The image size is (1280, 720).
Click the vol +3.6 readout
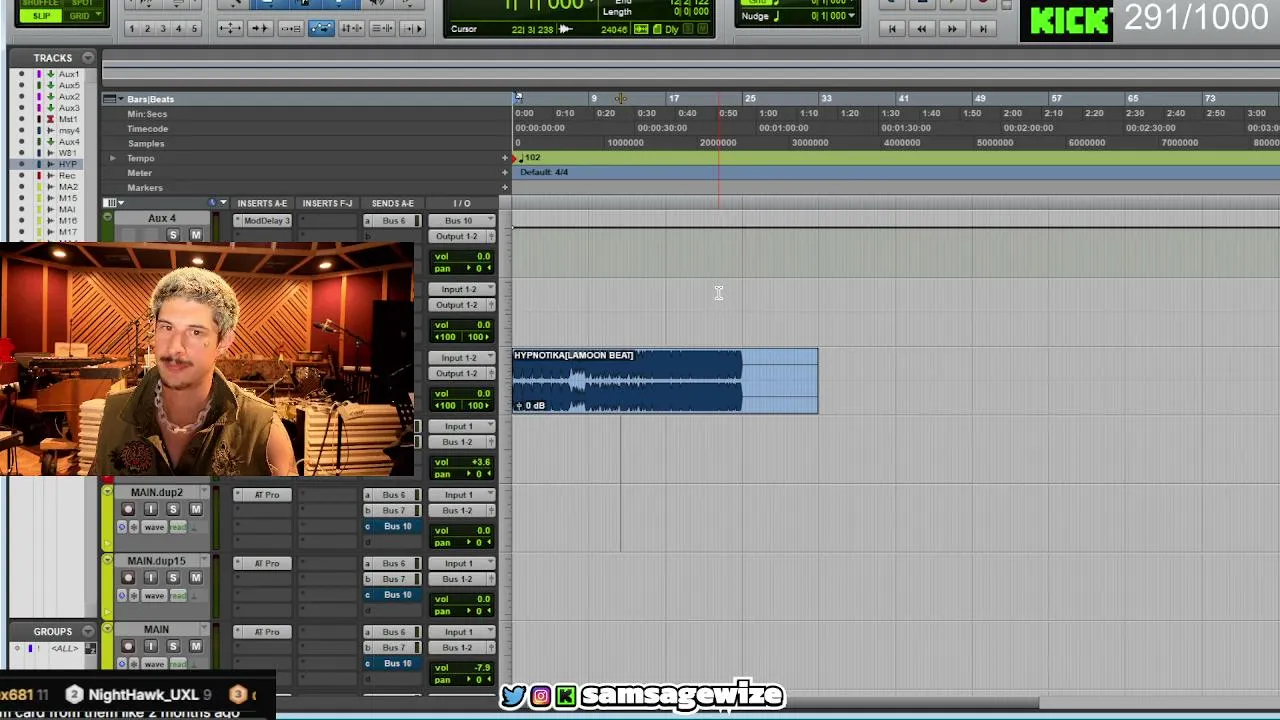click(463, 462)
